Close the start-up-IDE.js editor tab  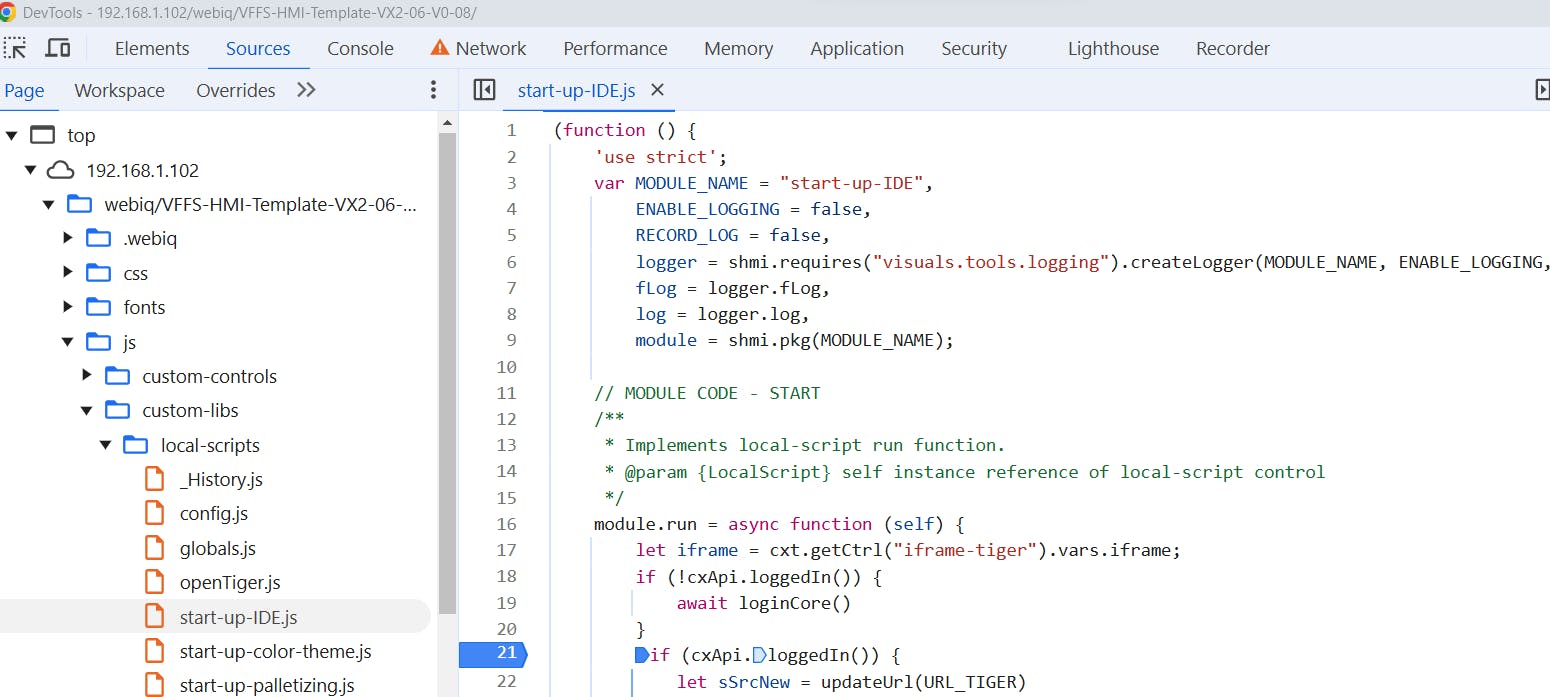point(657,90)
